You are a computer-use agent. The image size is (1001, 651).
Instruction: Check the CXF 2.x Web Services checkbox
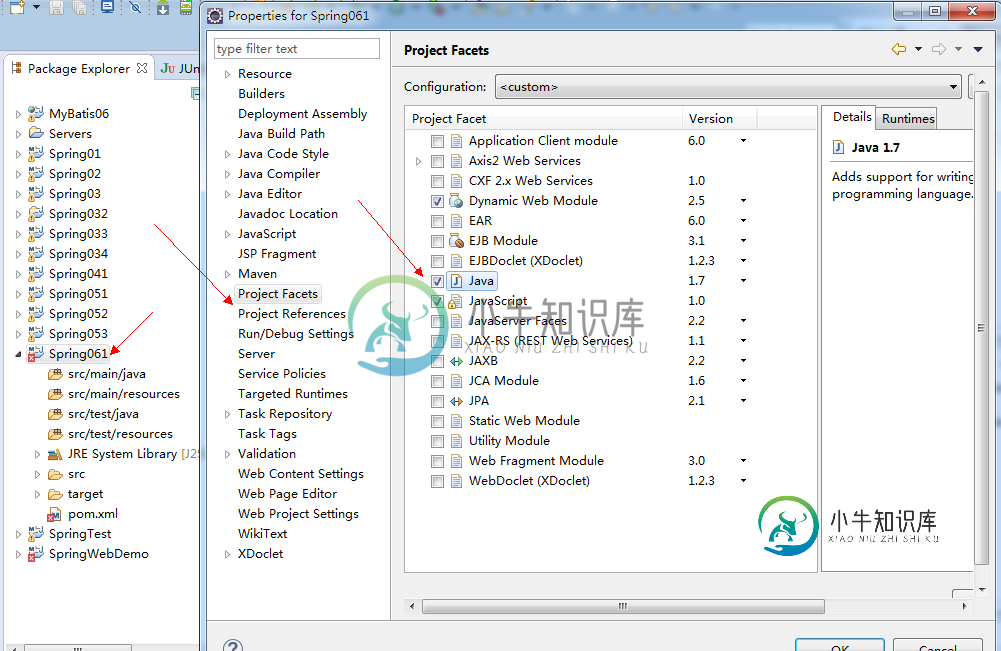pyautogui.click(x=437, y=181)
